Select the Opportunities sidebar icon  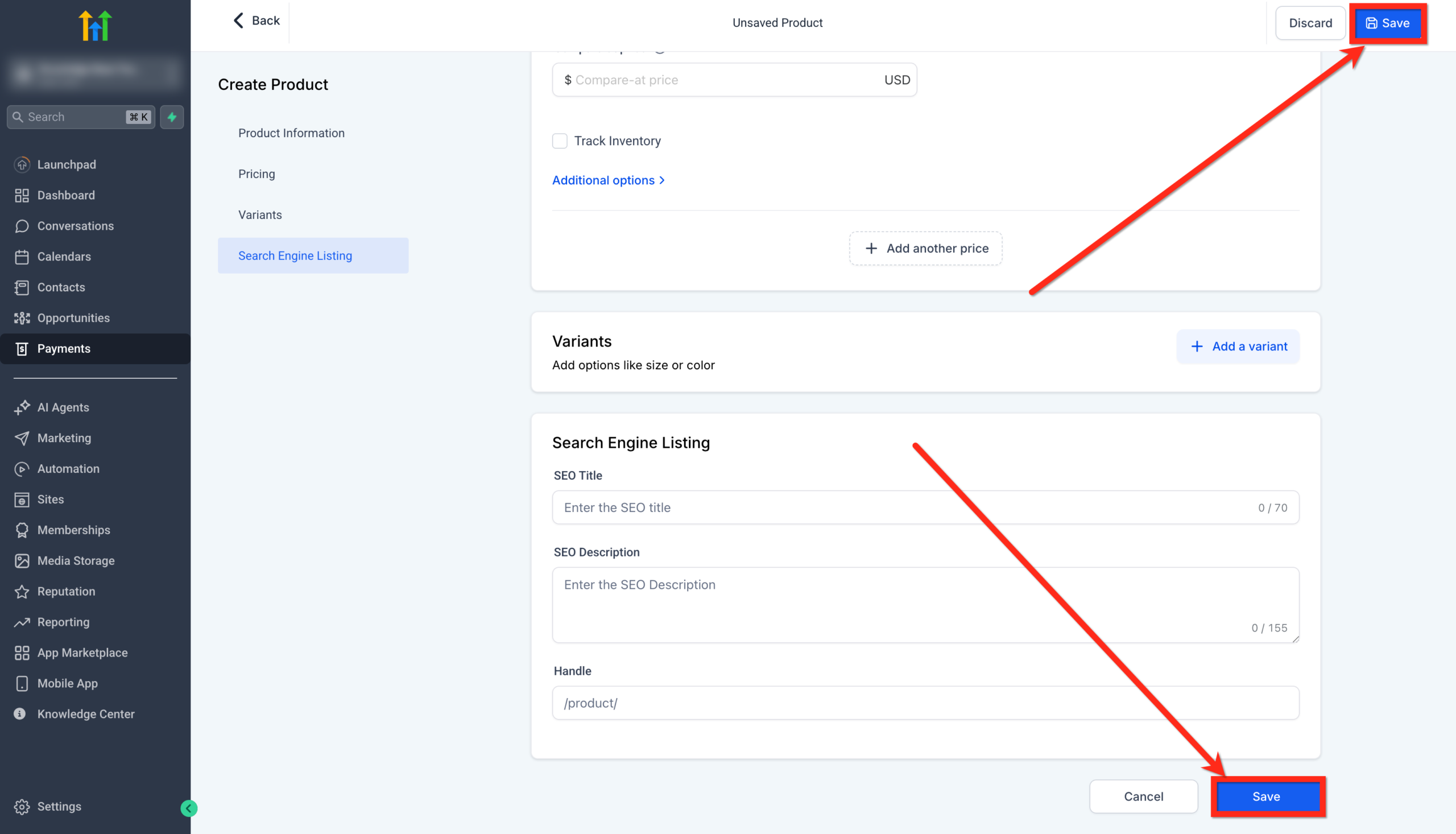[x=22, y=318]
